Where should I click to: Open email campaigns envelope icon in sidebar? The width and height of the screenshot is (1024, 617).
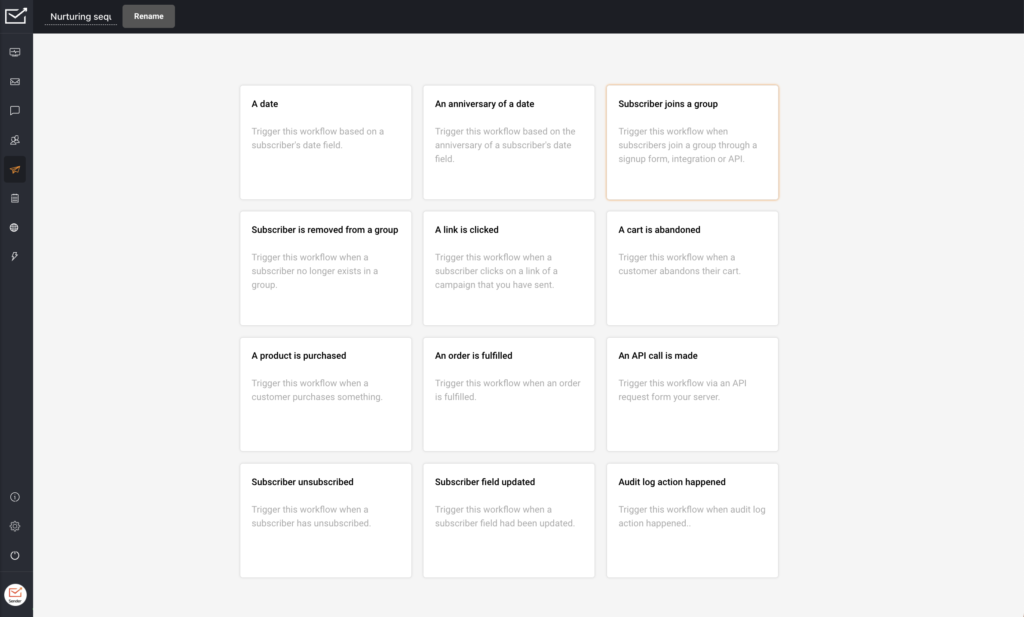click(x=15, y=82)
